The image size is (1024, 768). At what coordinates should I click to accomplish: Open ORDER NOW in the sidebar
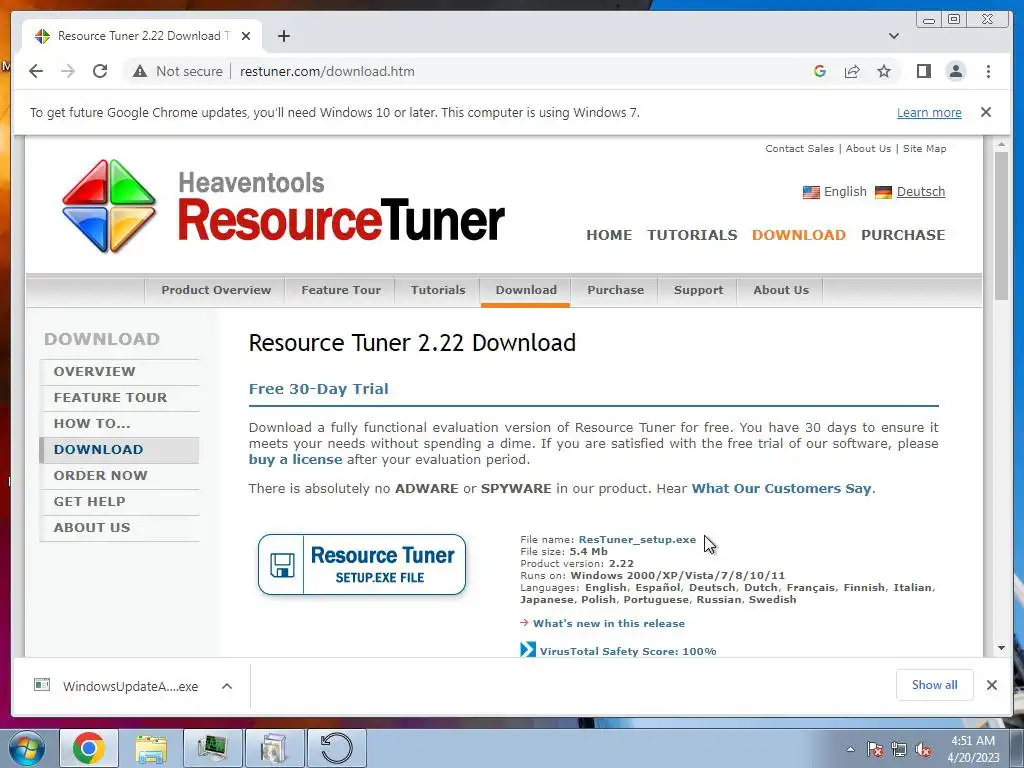tap(119, 476)
